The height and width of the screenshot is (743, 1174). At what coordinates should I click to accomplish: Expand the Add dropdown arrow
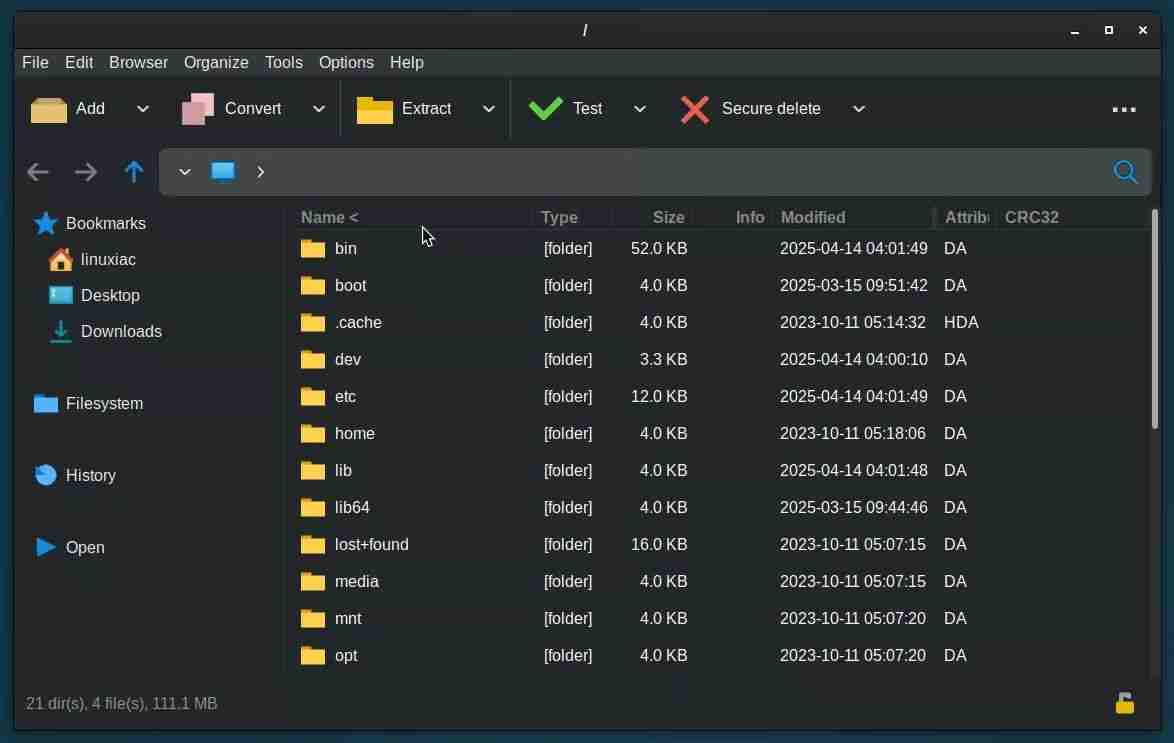[143, 109]
